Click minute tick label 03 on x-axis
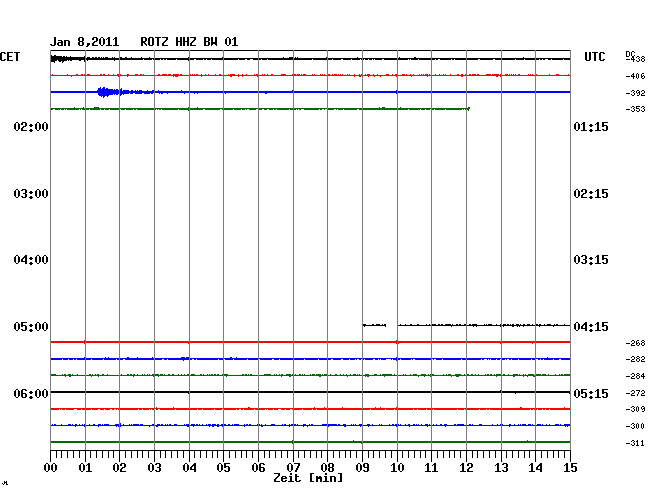This screenshot has width=650, height=494. coord(154,468)
